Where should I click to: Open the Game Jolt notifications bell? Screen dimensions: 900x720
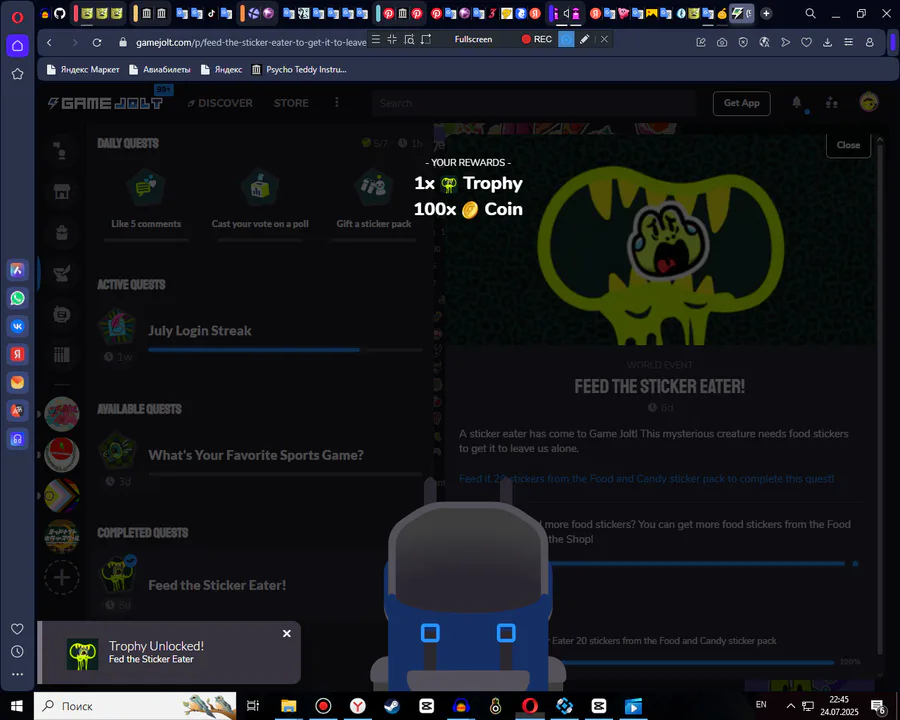pos(797,103)
